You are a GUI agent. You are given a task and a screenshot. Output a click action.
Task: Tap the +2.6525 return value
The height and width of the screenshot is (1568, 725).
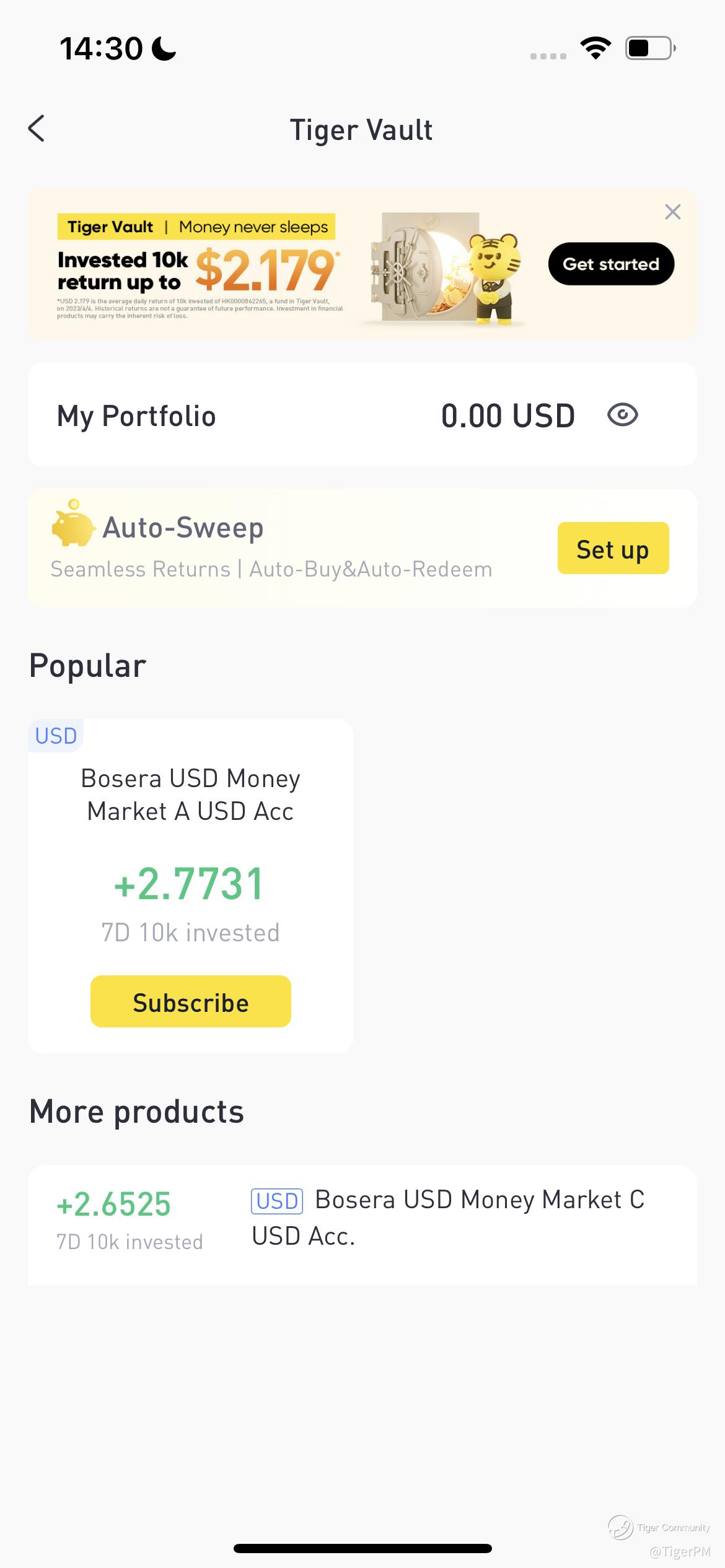point(113,1204)
